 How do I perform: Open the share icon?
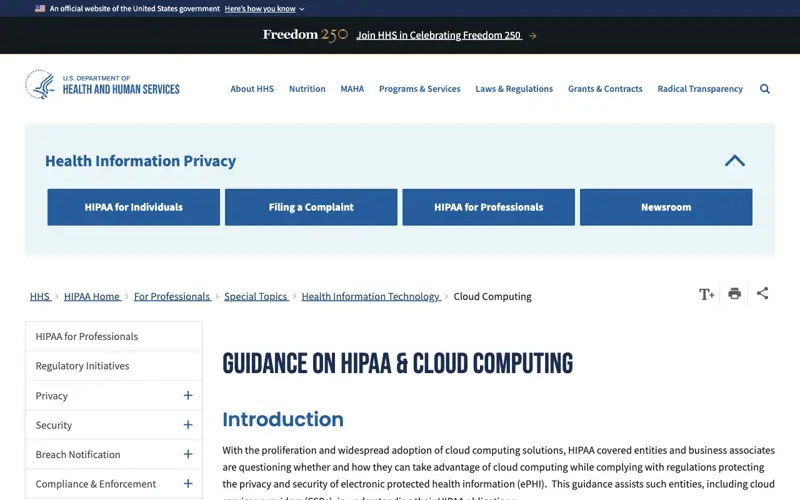[x=762, y=293]
